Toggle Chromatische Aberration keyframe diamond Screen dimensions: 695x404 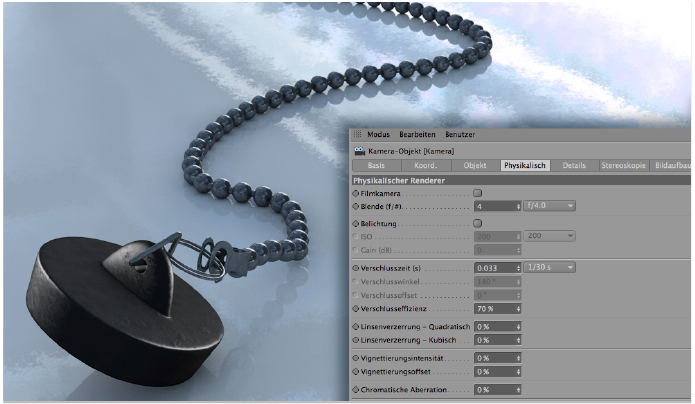[x=355, y=389]
